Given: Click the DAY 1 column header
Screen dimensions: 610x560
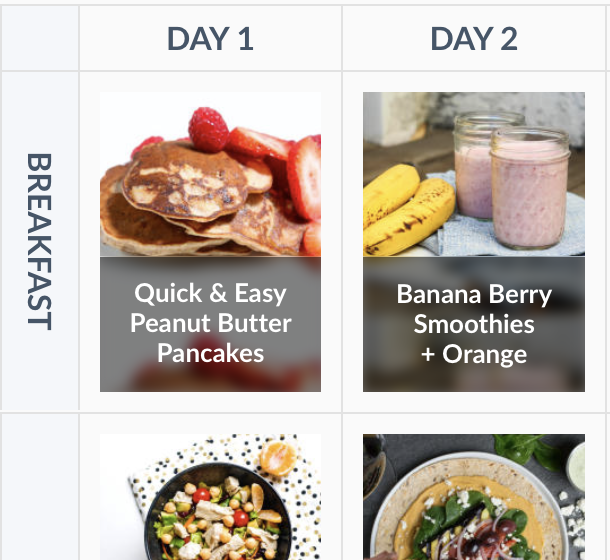Looking at the screenshot, I should (x=210, y=39).
